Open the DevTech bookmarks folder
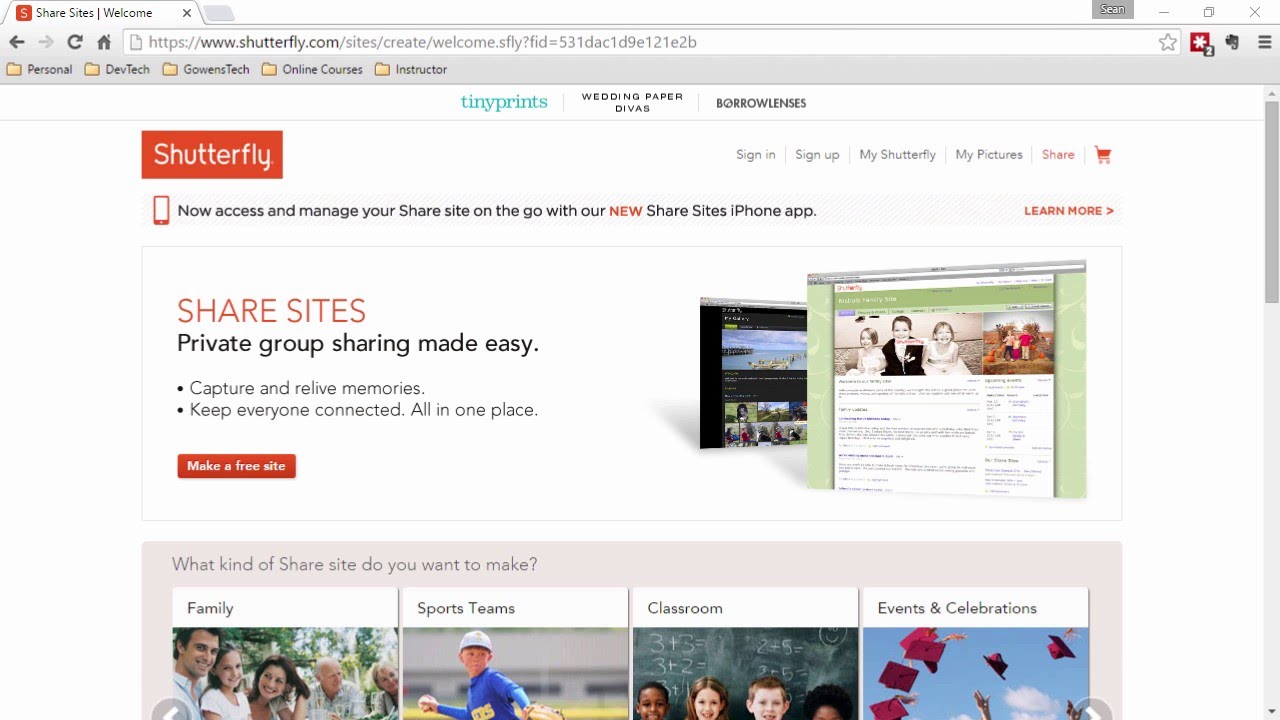1280x720 pixels. tap(117, 70)
